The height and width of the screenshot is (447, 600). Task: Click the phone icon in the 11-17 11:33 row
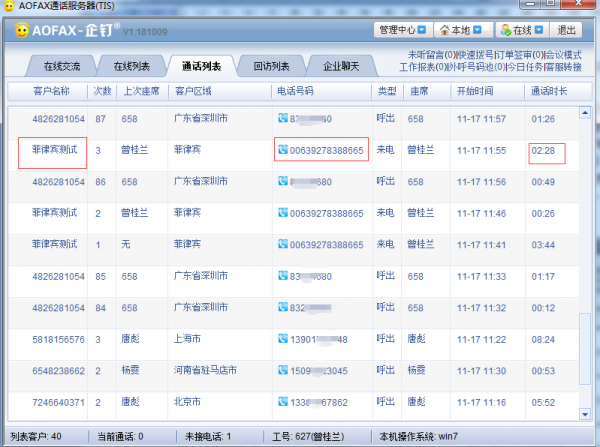[283, 276]
